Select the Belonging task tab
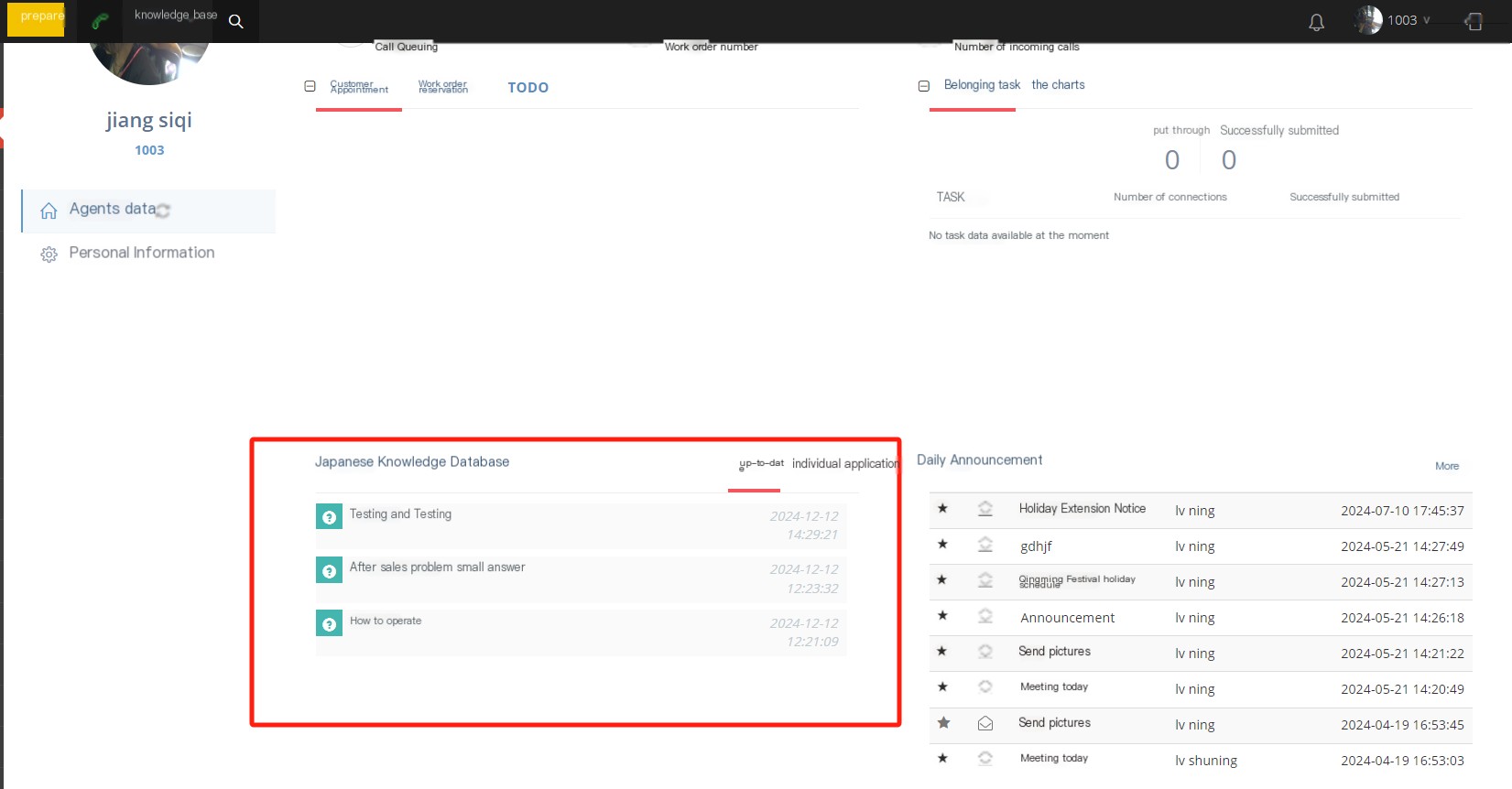1512x789 pixels. (x=982, y=85)
